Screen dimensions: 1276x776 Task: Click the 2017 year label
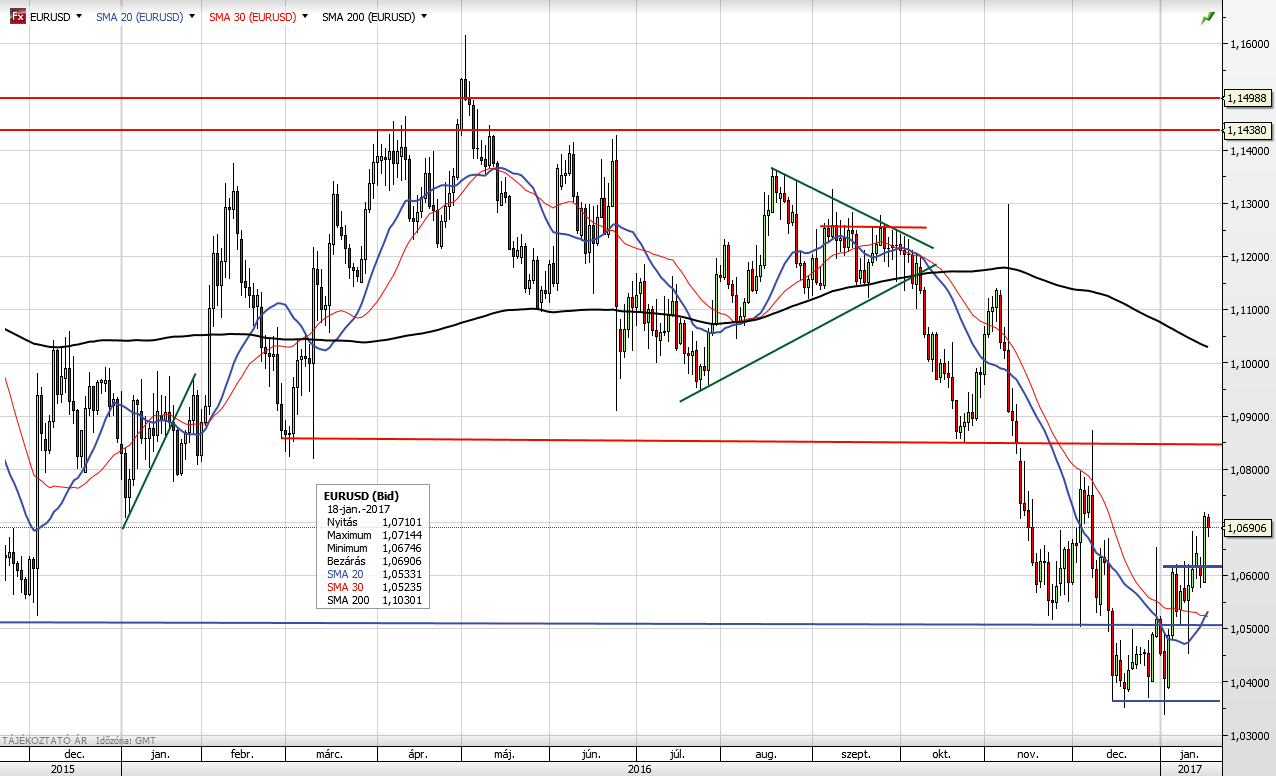tap(1189, 769)
